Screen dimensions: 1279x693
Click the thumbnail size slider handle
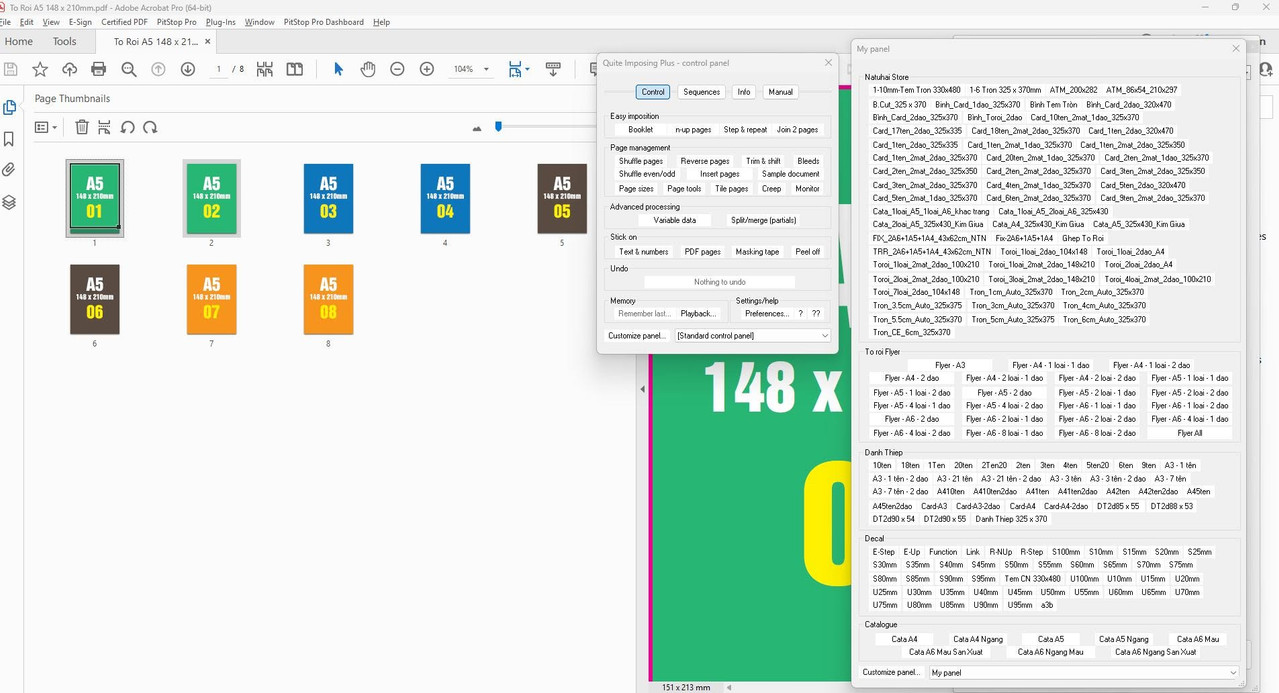pyautogui.click(x=498, y=126)
